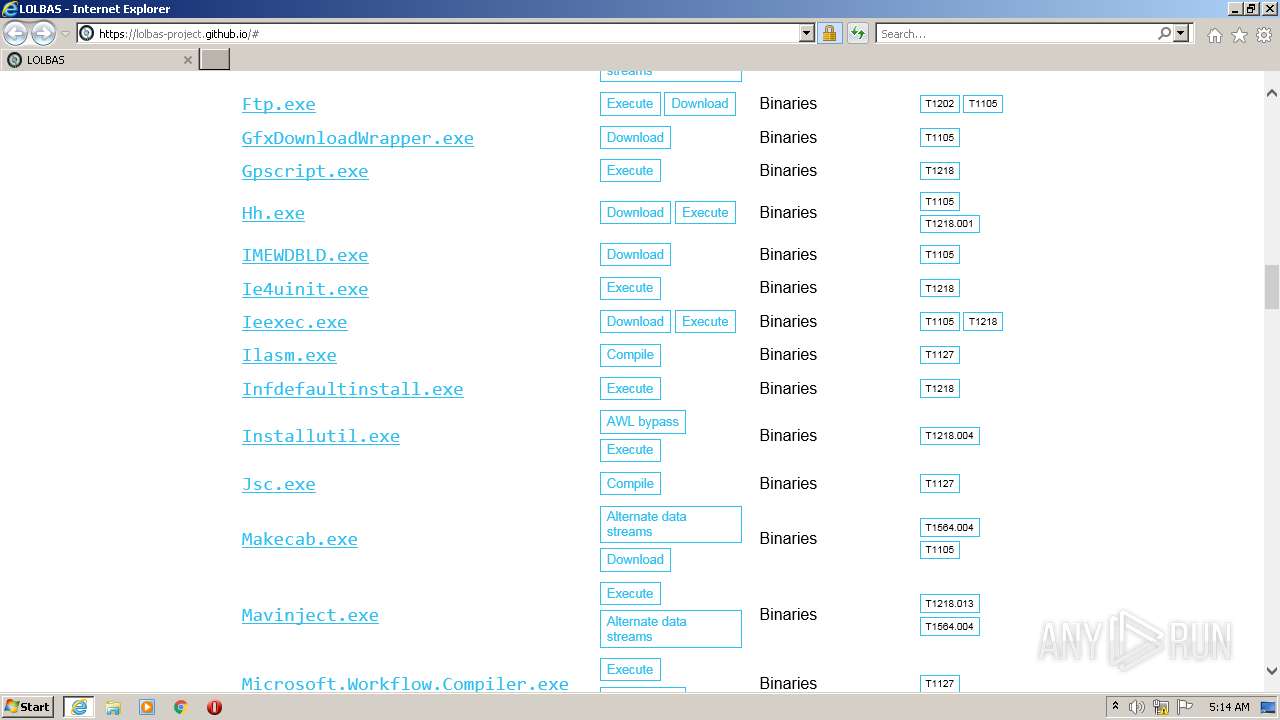1280x720 pixels.
Task: Open the Hh.exe link
Action: coord(273,213)
